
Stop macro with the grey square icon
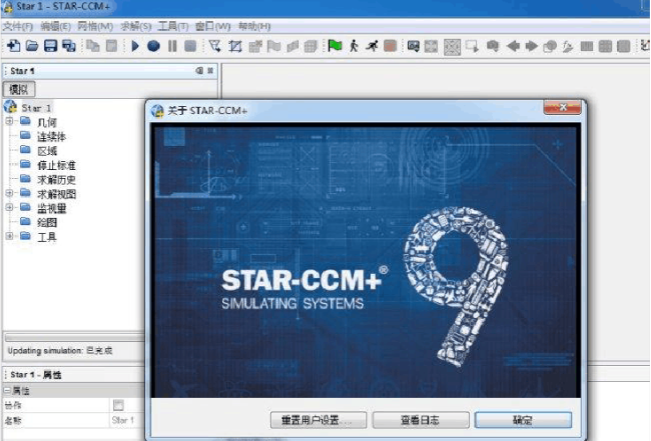(x=190, y=46)
